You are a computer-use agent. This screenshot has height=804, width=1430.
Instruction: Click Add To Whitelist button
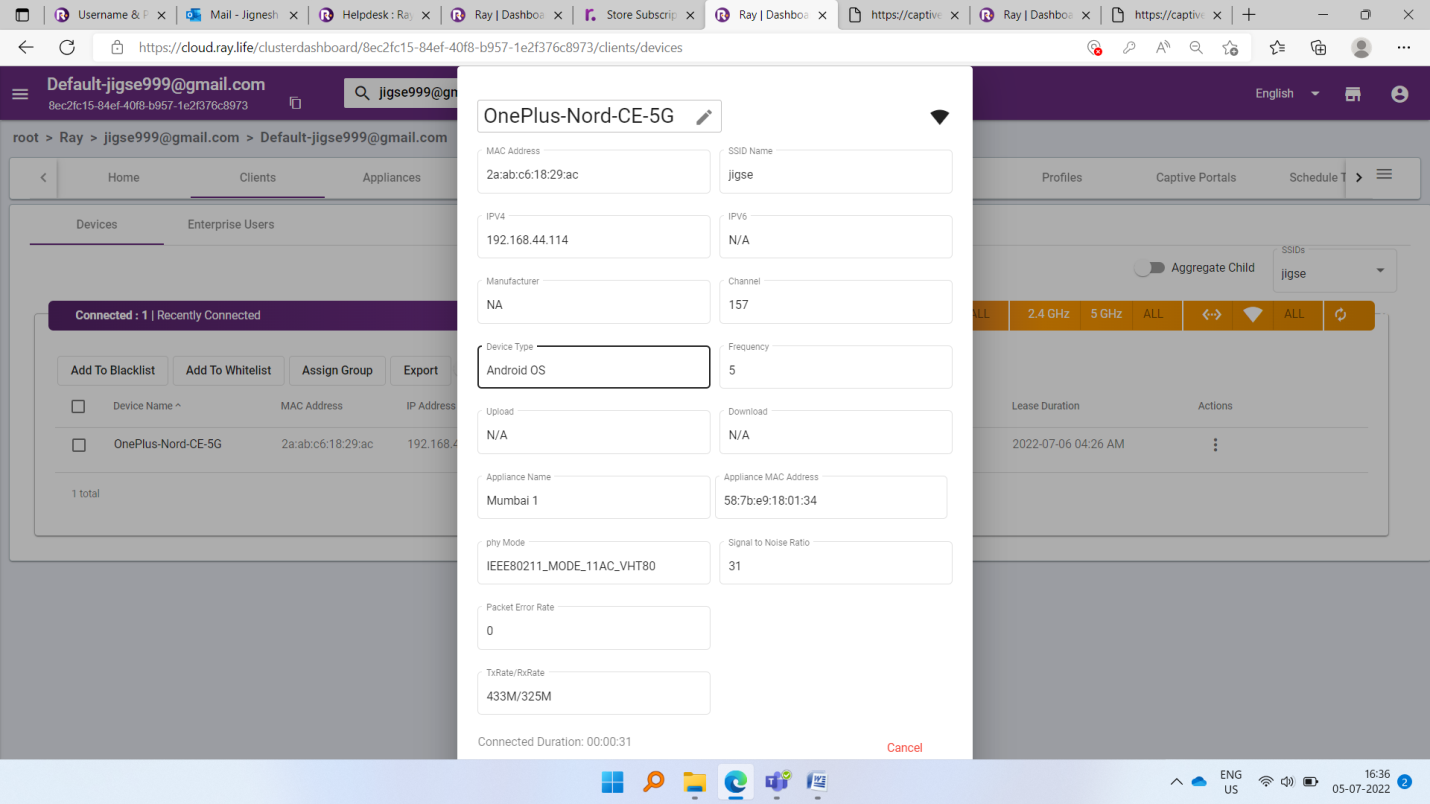click(229, 370)
